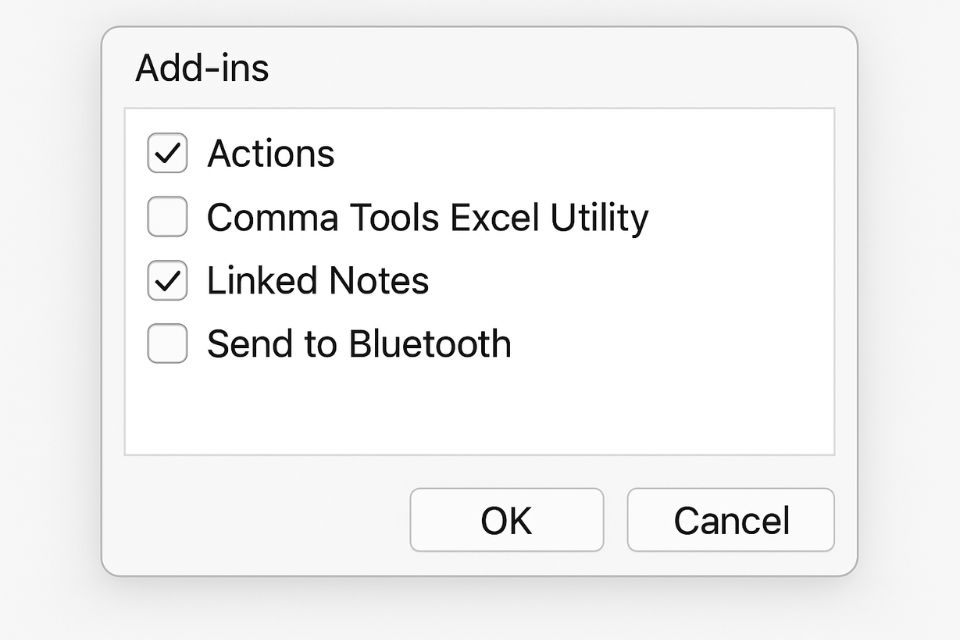The image size is (960, 640).
Task: Click the "Actions" label text
Action: coord(271,154)
